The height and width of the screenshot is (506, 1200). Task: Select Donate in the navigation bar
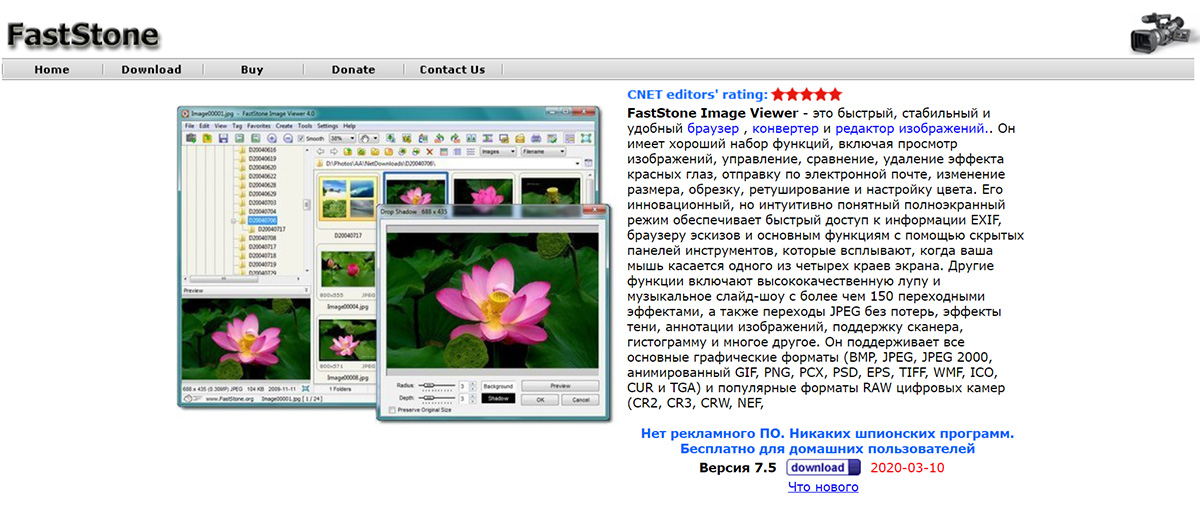[353, 70]
